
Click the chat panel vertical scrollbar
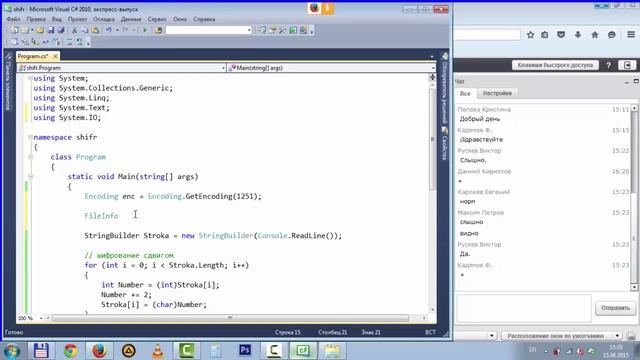(x=634, y=198)
